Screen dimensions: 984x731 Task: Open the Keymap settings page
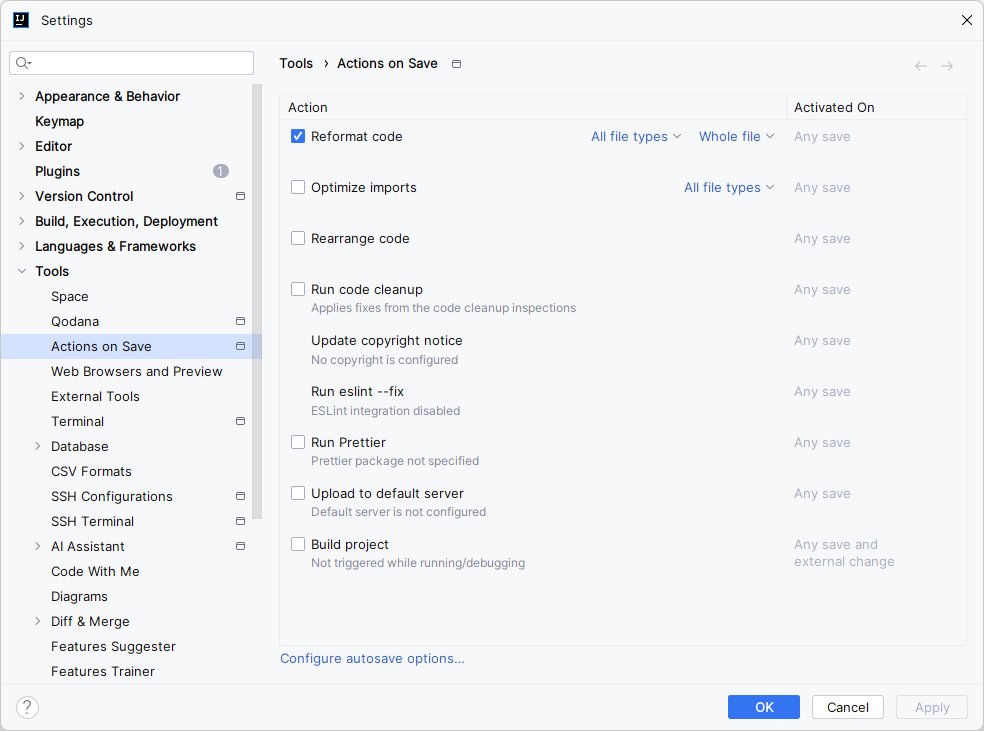[59, 121]
